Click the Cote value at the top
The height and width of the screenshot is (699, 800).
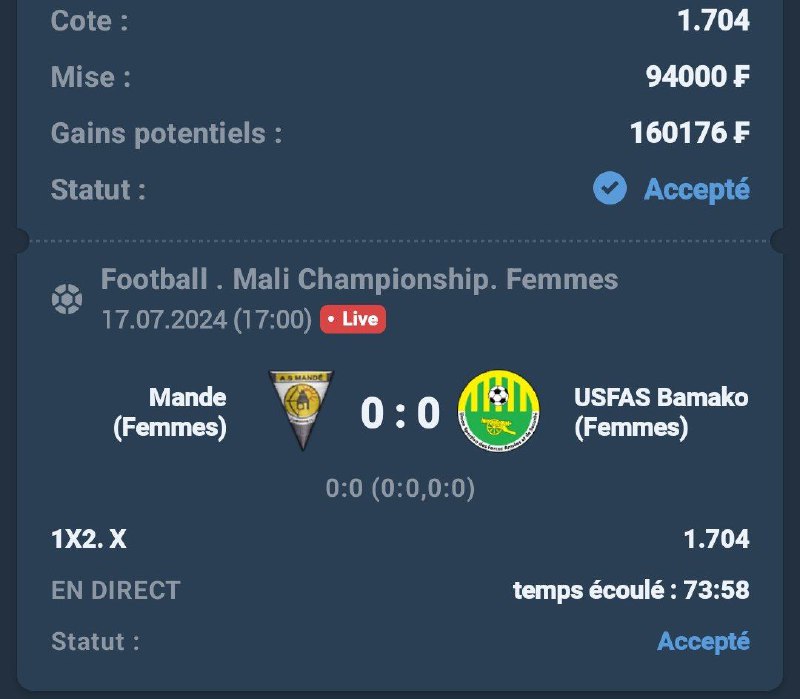pos(713,21)
